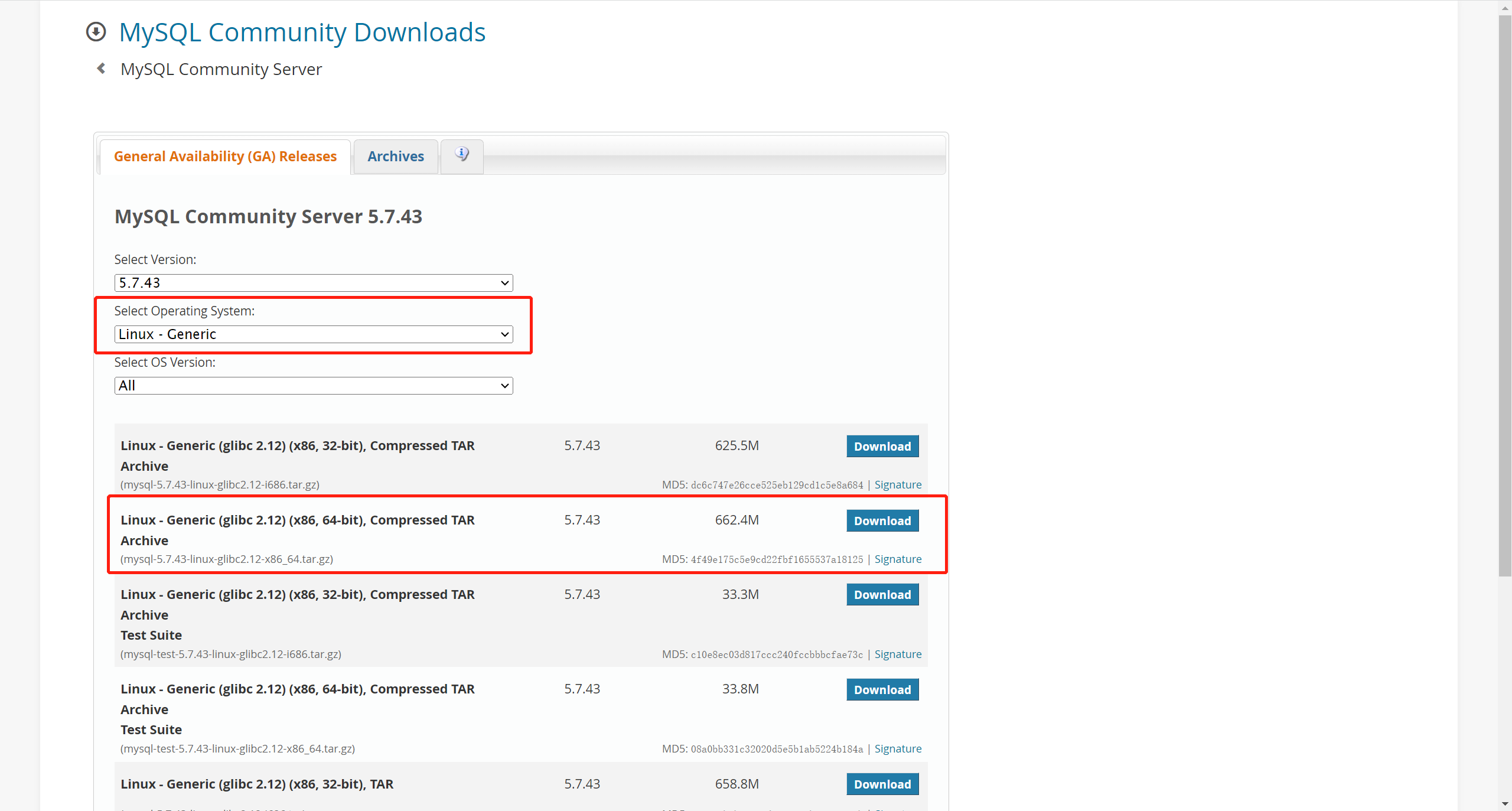1512x811 pixels.
Task: Download the 625.5M 32-bit Compressed TAR Archive
Action: pyautogui.click(x=882, y=447)
